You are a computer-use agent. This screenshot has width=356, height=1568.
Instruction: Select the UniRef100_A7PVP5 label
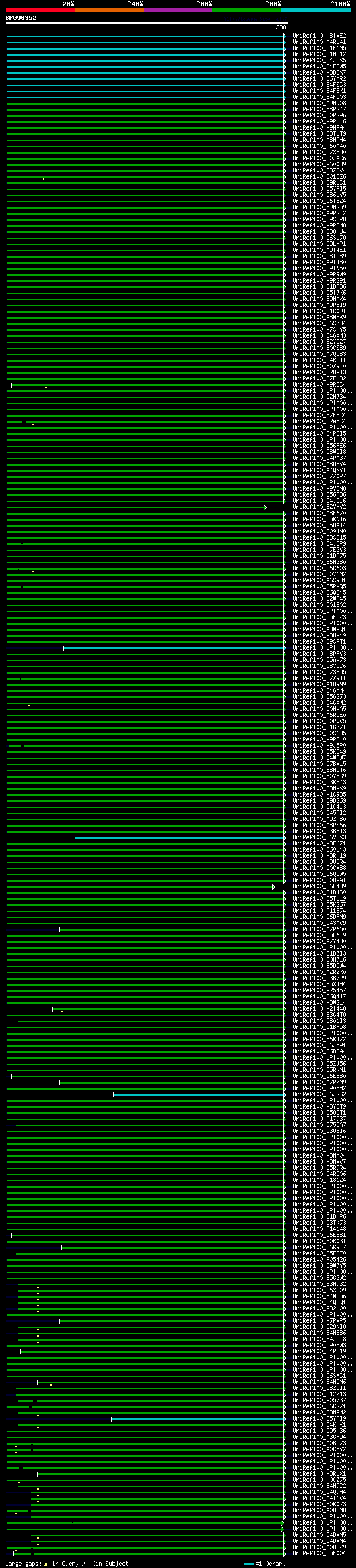pos(319,1321)
